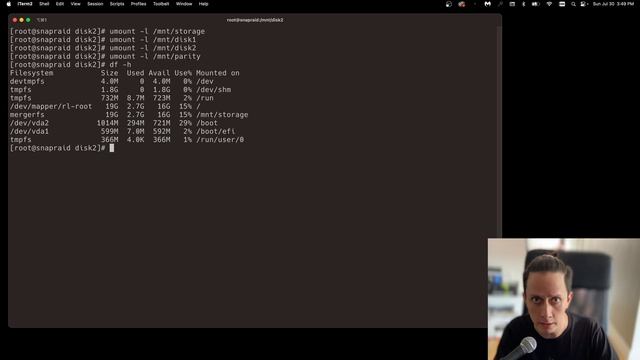Click the Bluetooth status icon
This screenshot has height=360, width=640.
[524, 4]
